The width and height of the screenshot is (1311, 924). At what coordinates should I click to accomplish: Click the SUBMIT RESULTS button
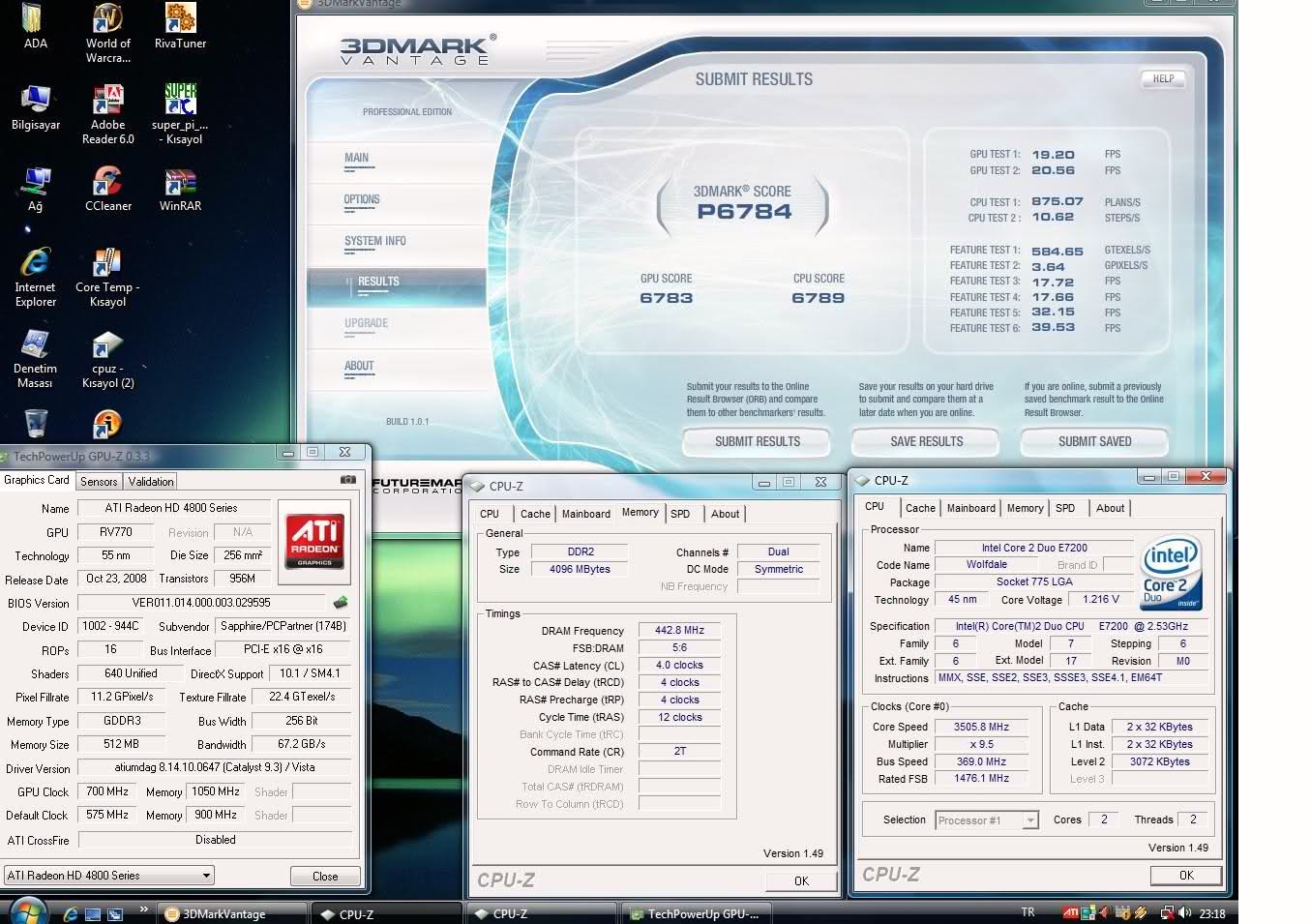(x=757, y=442)
